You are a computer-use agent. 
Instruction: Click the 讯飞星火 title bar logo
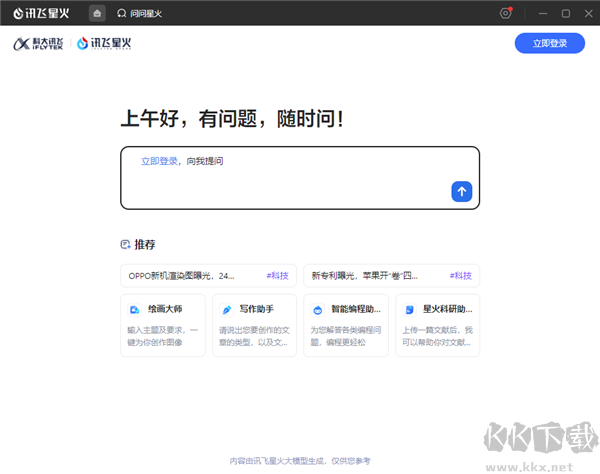[x=41, y=13]
